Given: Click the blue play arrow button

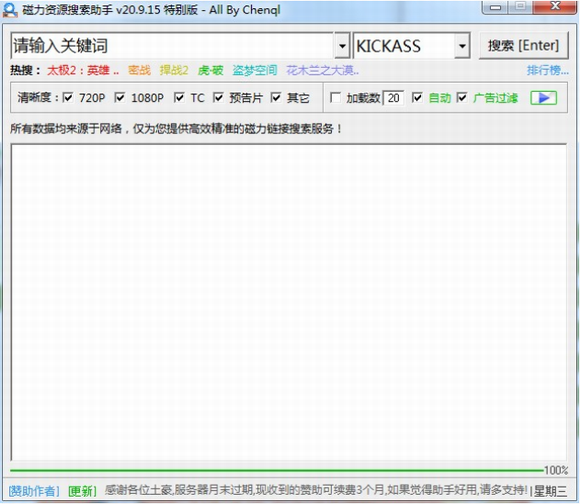Looking at the screenshot, I should tap(543, 98).
